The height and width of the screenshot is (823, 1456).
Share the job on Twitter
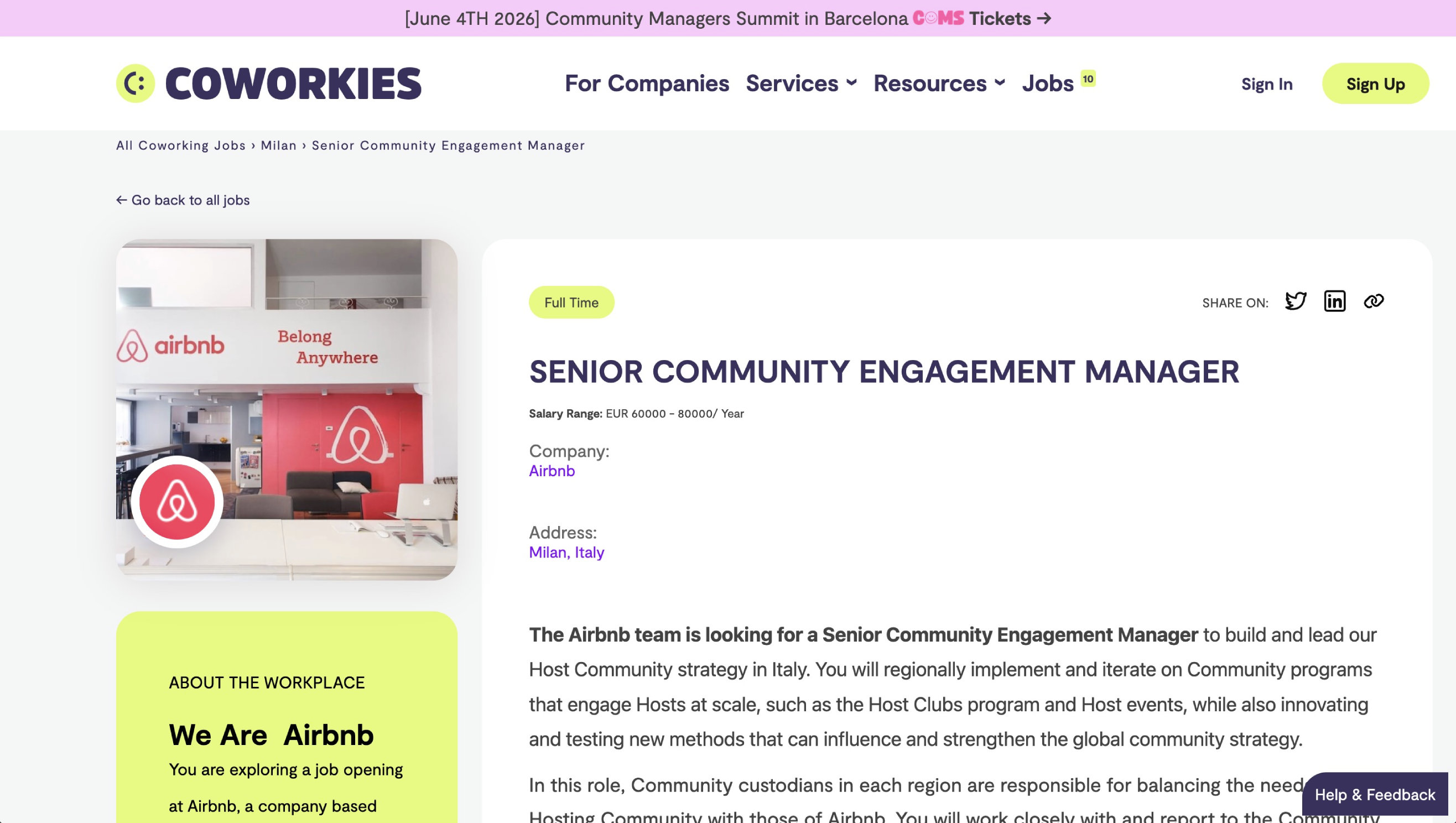[x=1295, y=301]
